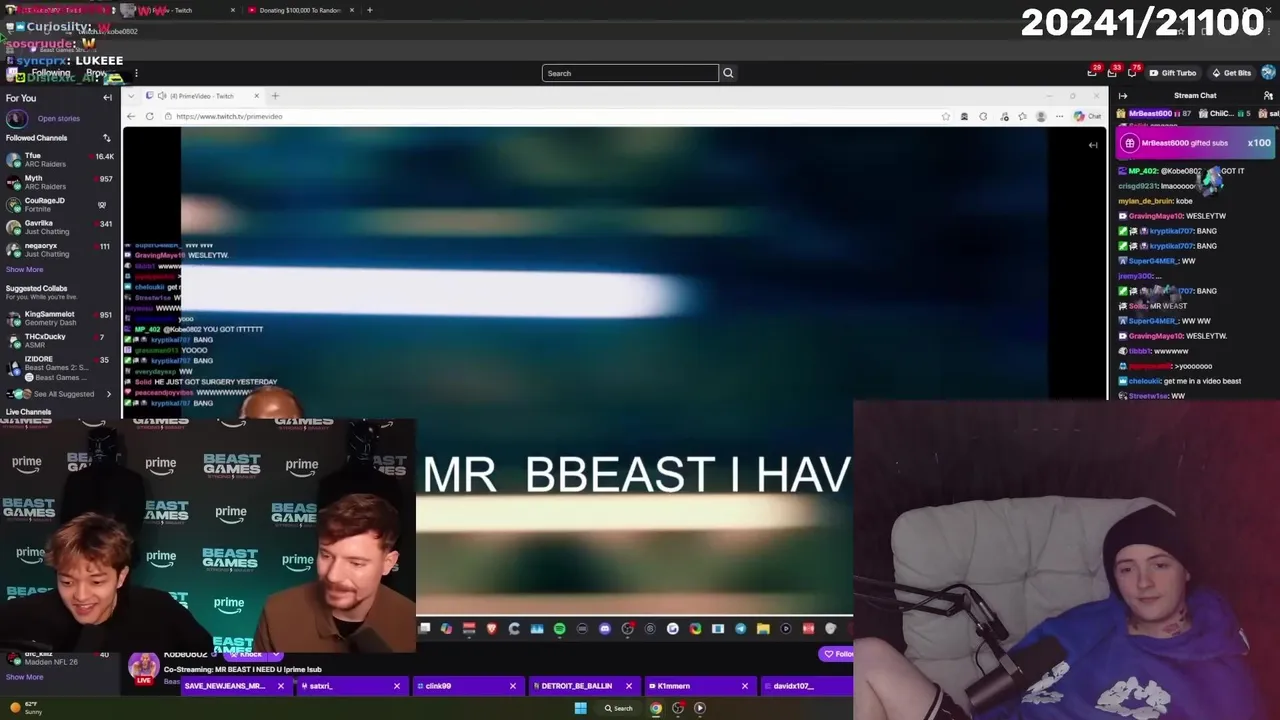This screenshot has height=720, width=1280.
Task: Click the inner browser URL twitch.tv/primevideo
Action: tap(229, 116)
